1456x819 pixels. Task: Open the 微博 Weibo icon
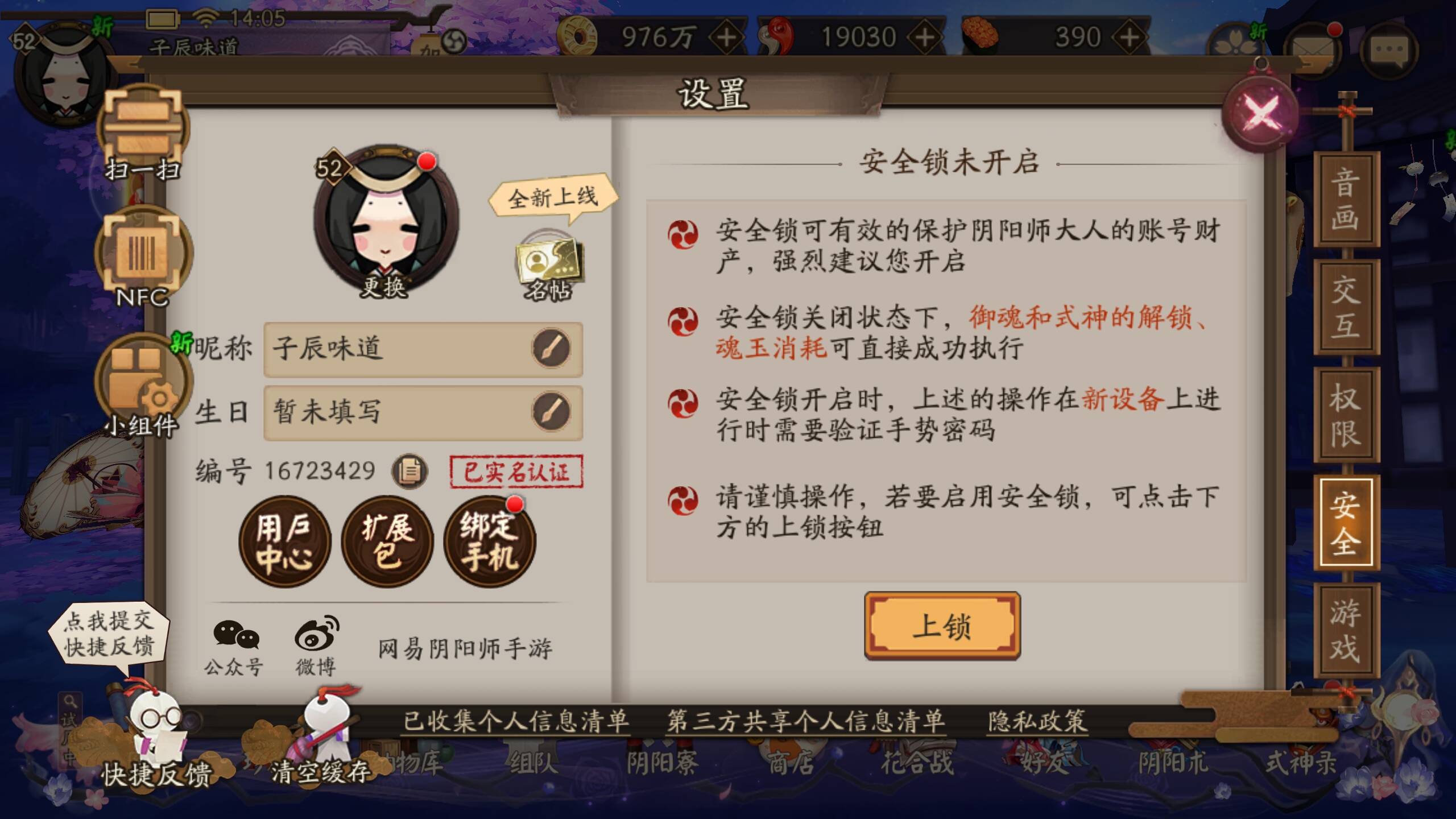click(x=316, y=647)
